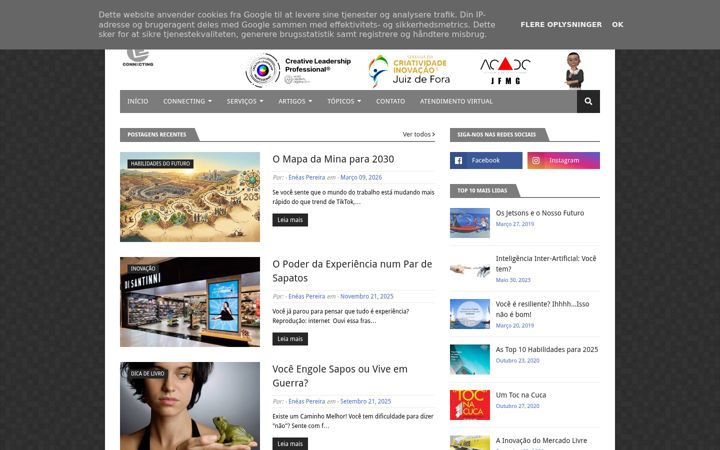Screen dimensions: 720x450
Task: Click Flere oplysninger in cookie banner
Action: pyautogui.click(x=561, y=25)
